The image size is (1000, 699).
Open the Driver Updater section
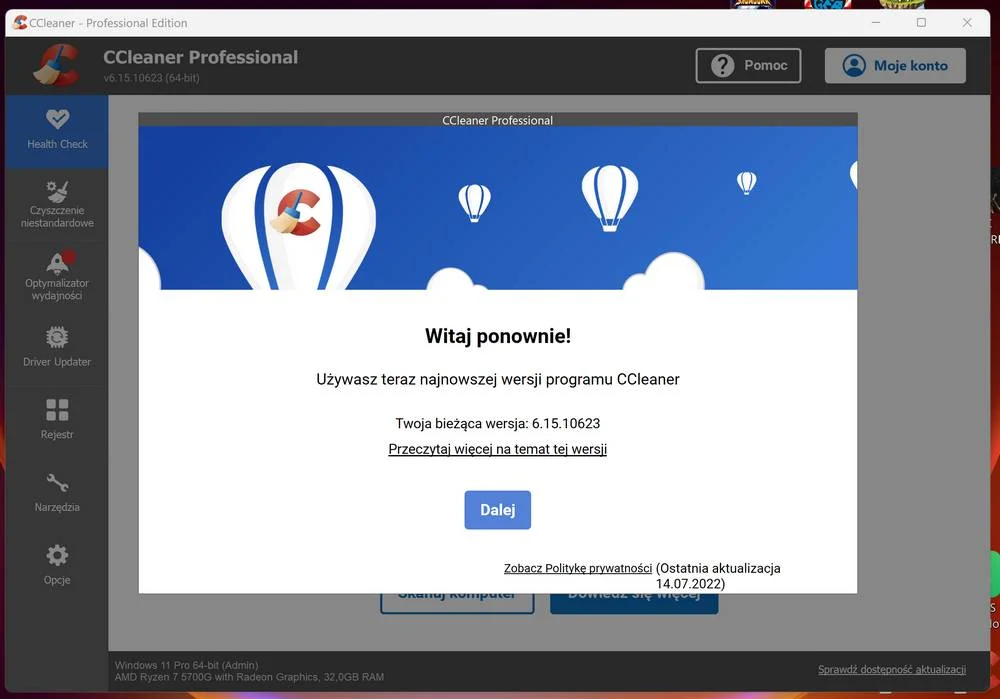point(57,348)
